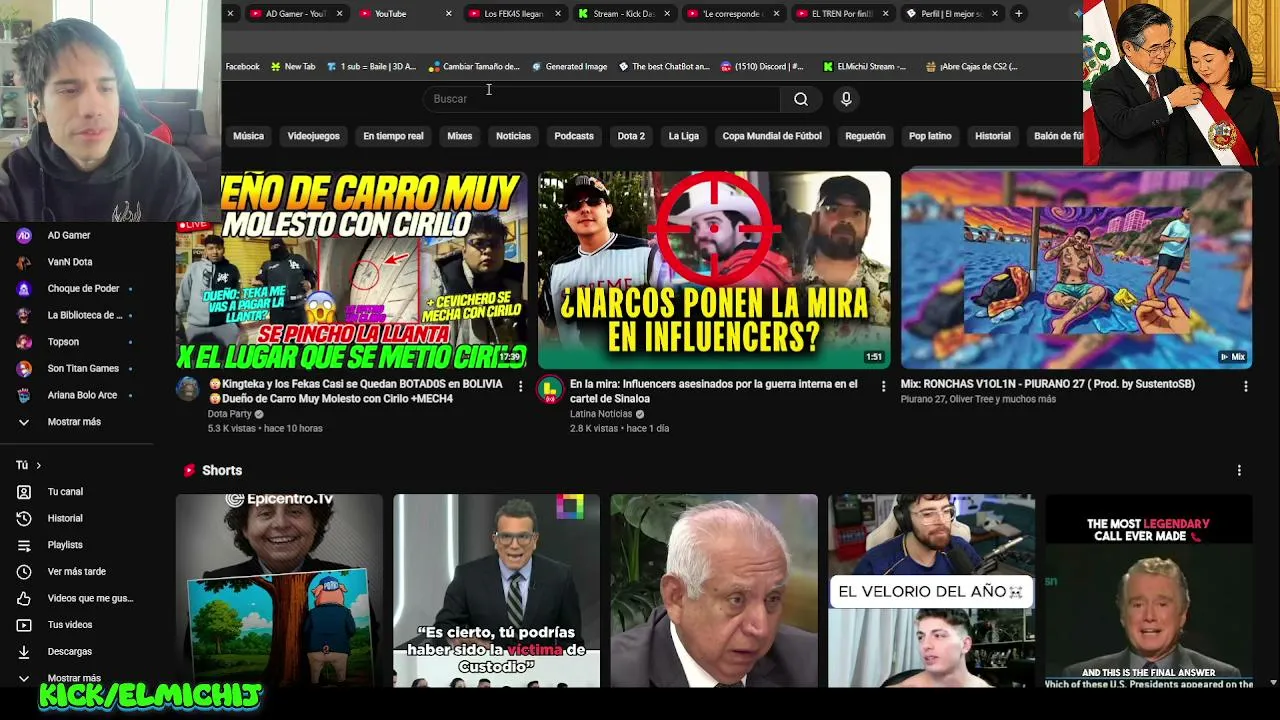Click the AD Gamer channel avatar
This screenshot has width=1280, height=720.
pos(24,235)
